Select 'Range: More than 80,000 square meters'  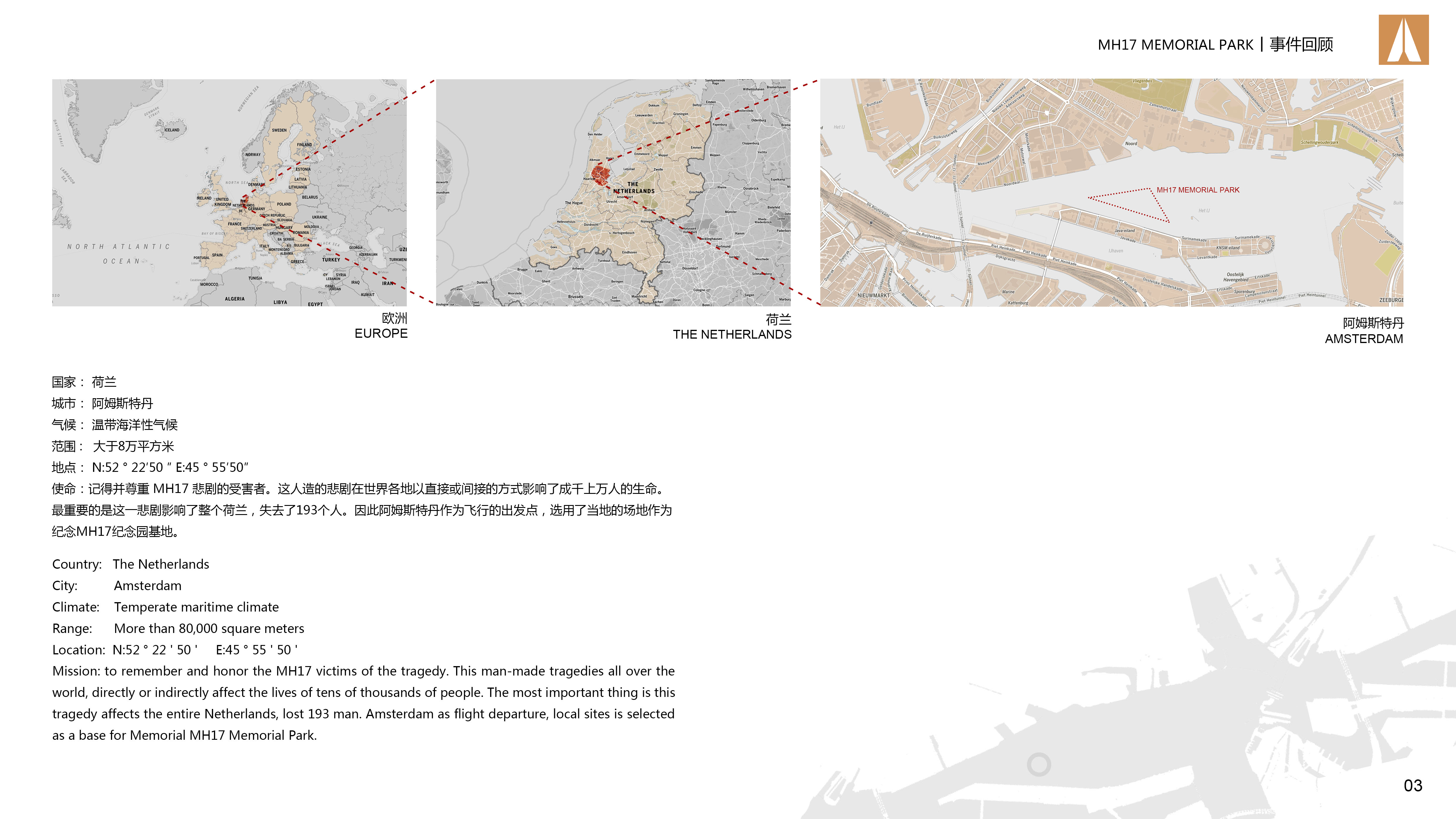click(178, 629)
